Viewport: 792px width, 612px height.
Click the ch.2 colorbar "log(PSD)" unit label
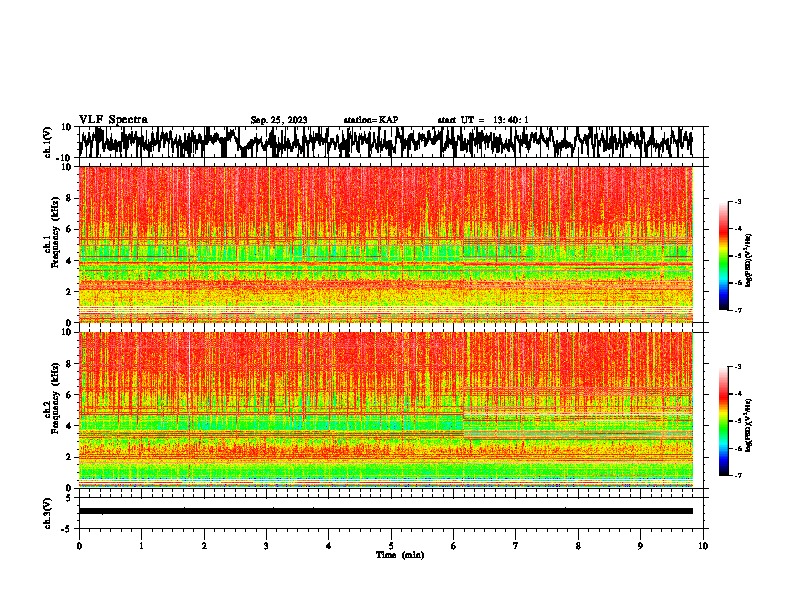coord(748,425)
